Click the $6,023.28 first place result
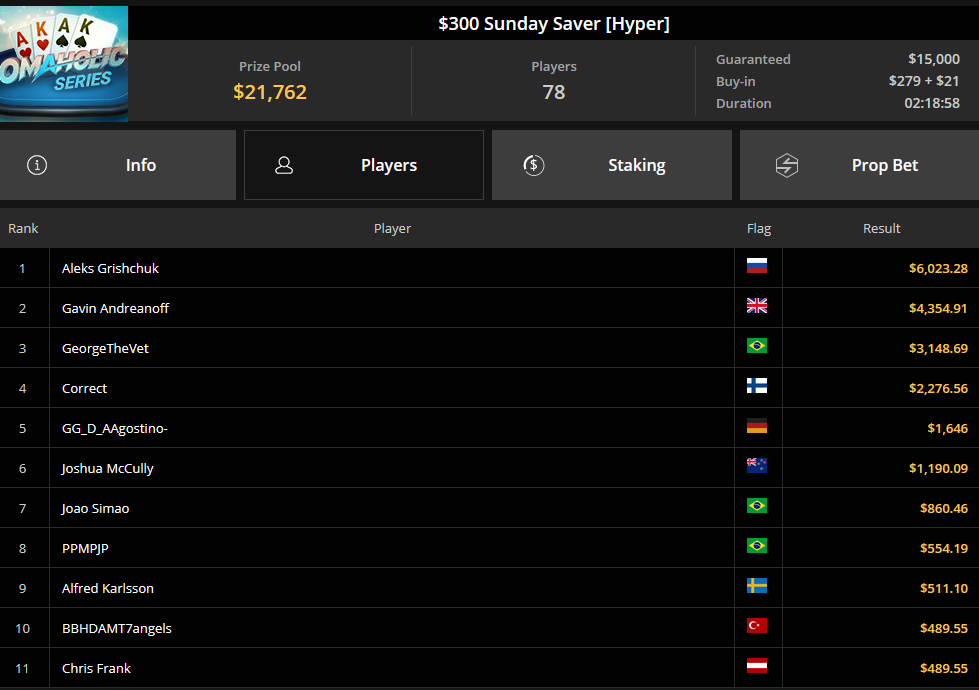Image resolution: width=979 pixels, height=690 pixels. (938, 269)
